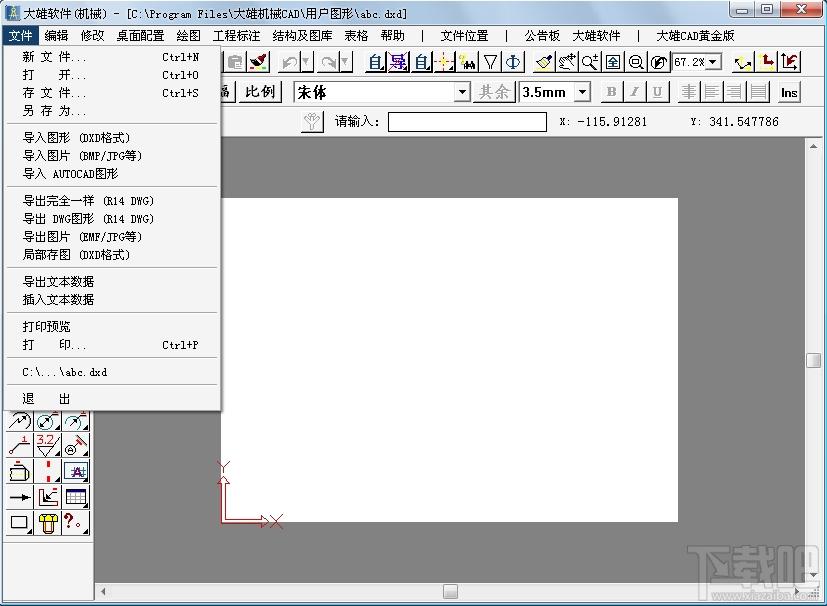Click 公告板 link in menu bar

tap(542, 35)
